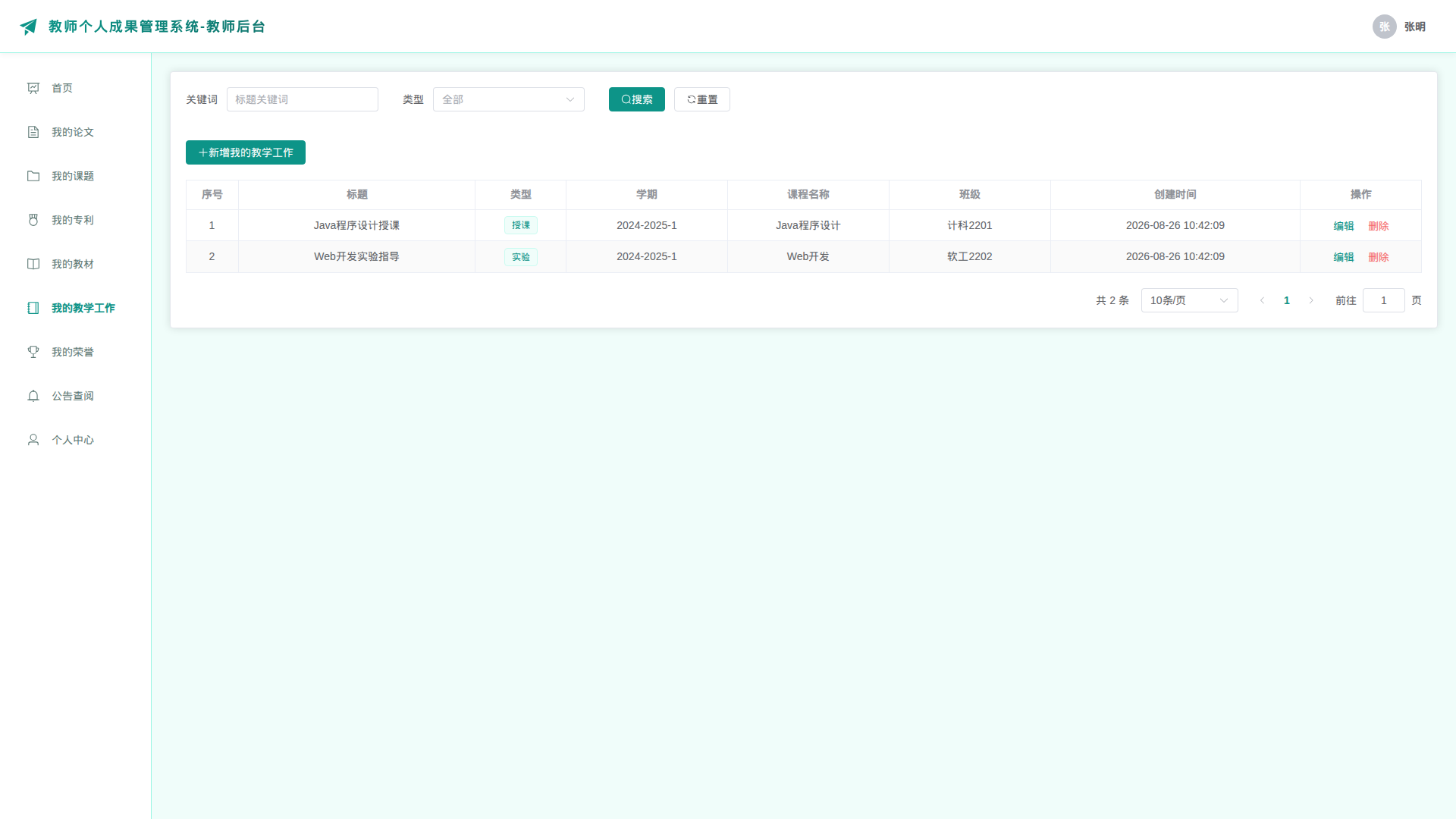Screen dimensions: 1456x819
Task: Open 我的课题 menu item
Action: (x=76, y=176)
